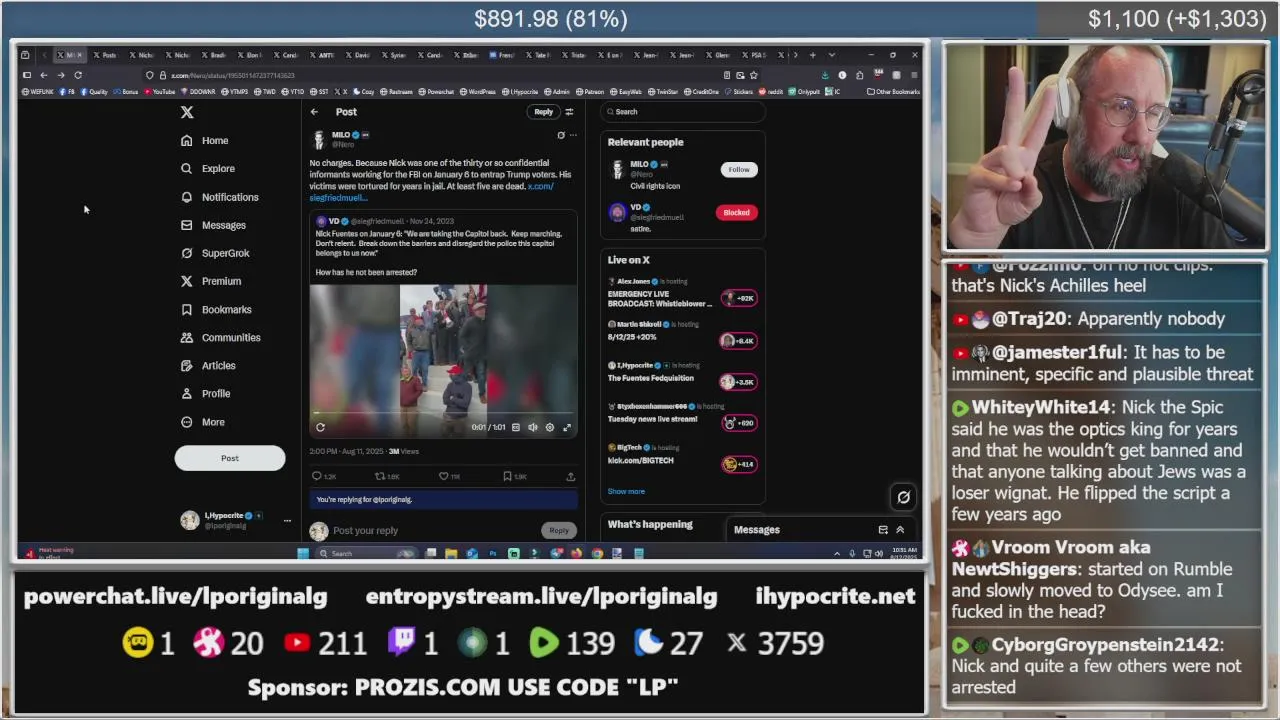Open reply sorting filter icon

569,112
